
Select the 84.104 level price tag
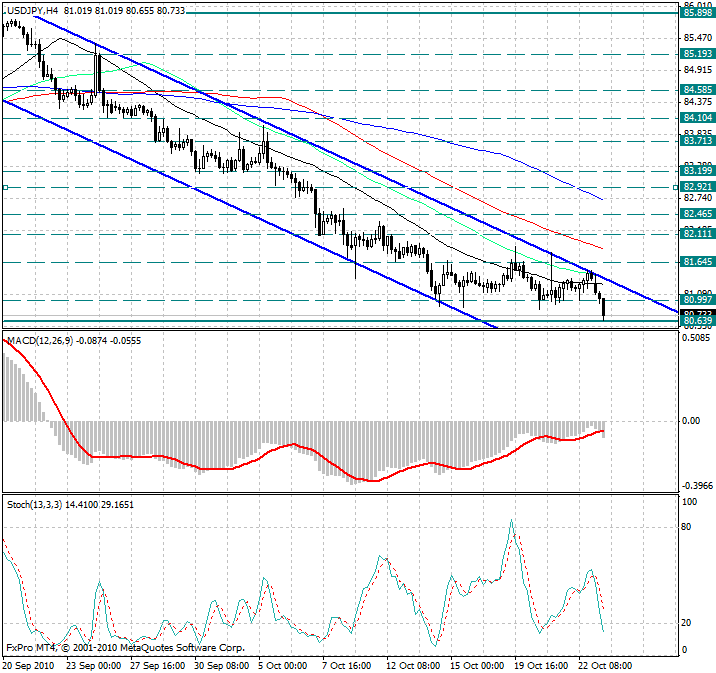698,118
